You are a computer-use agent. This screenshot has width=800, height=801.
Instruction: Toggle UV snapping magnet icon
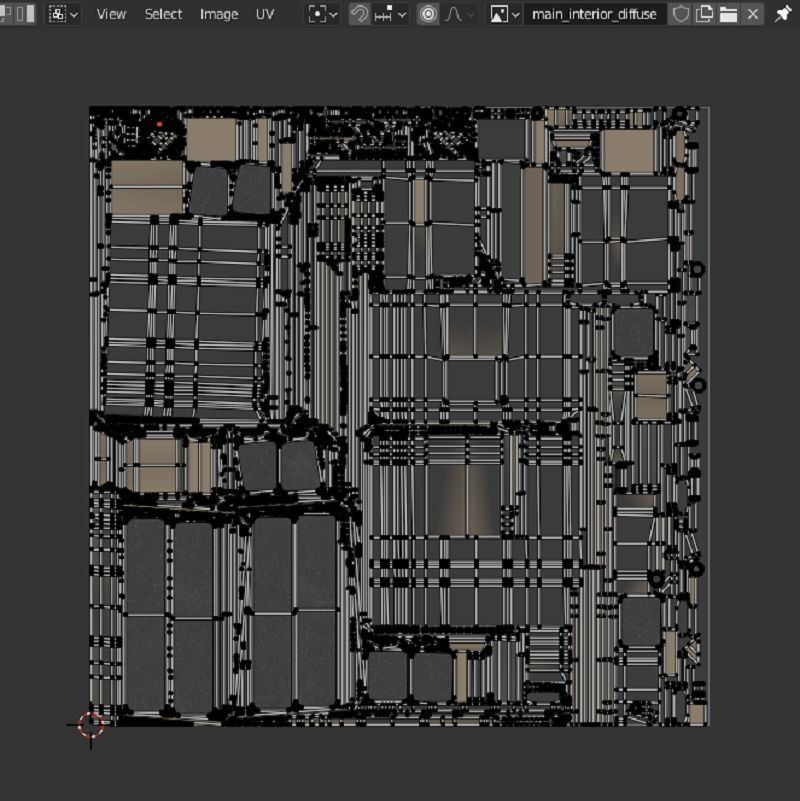click(359, 14)
